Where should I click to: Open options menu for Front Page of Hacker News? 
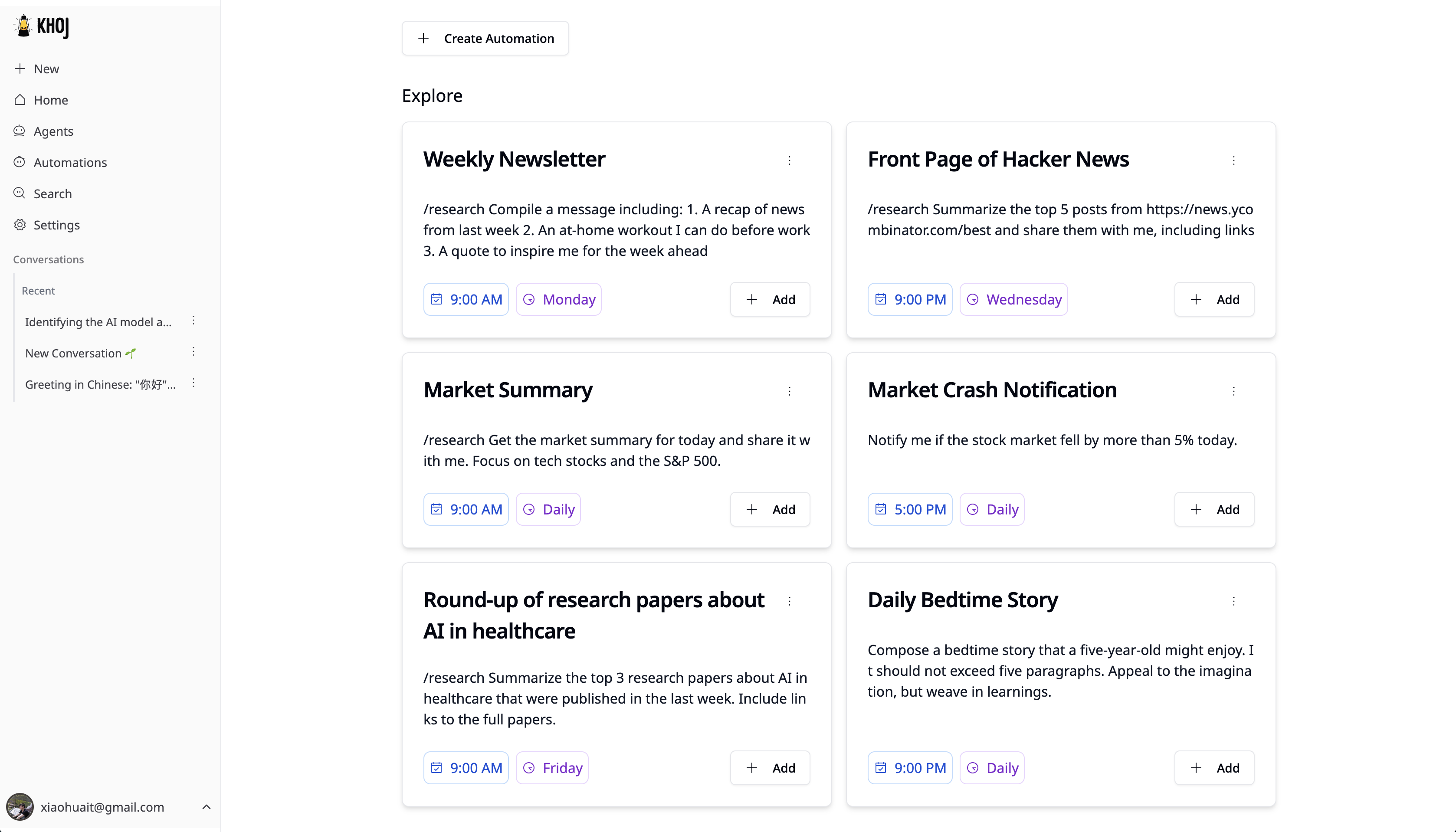click(x=1233, y=161)
